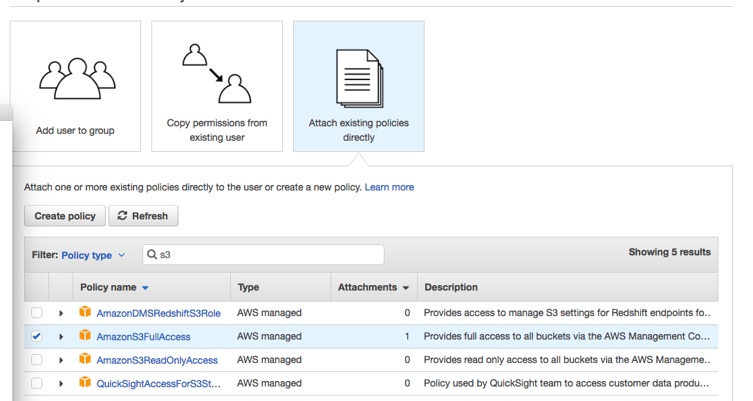
Task: Check the AmazonS3ReadOnlyAccess checkbox
Action: [36, 360]
